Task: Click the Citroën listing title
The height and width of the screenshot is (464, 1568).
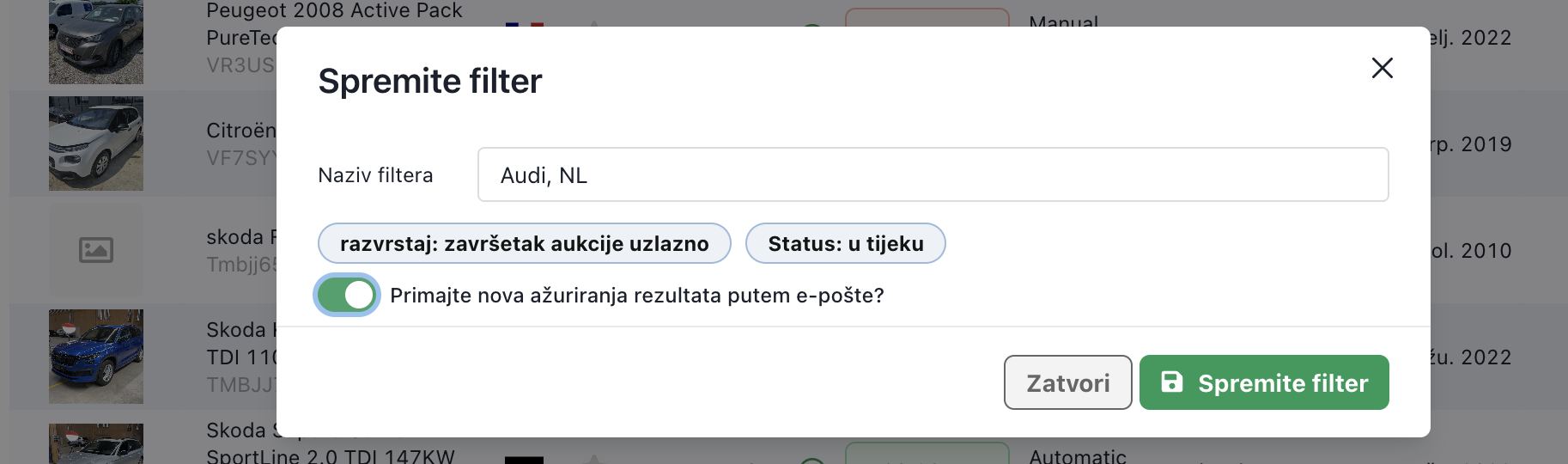Action: [x=241, y=131]
